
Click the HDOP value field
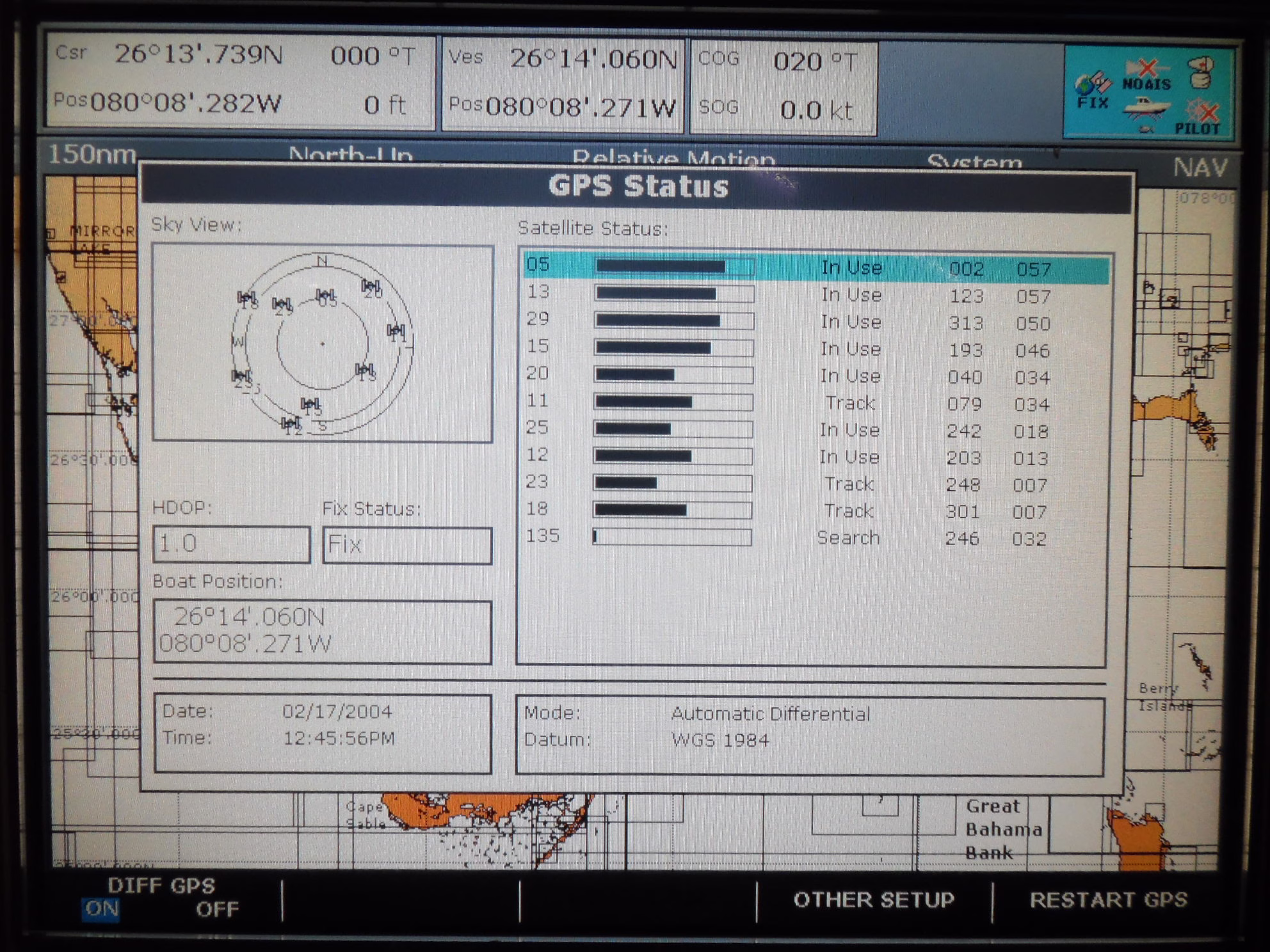(232, 544)
